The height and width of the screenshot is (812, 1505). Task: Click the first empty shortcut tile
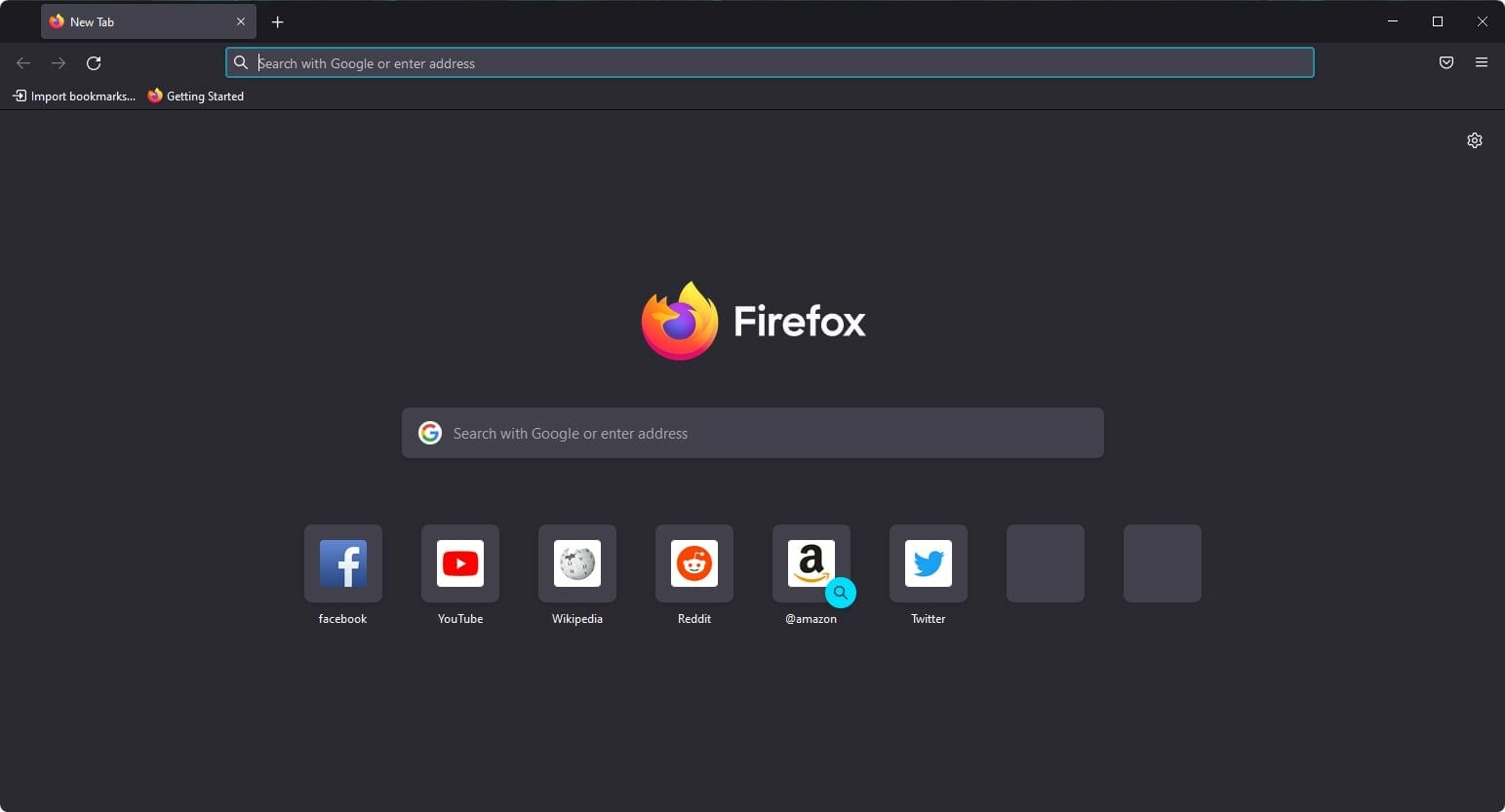point(1046,563)
